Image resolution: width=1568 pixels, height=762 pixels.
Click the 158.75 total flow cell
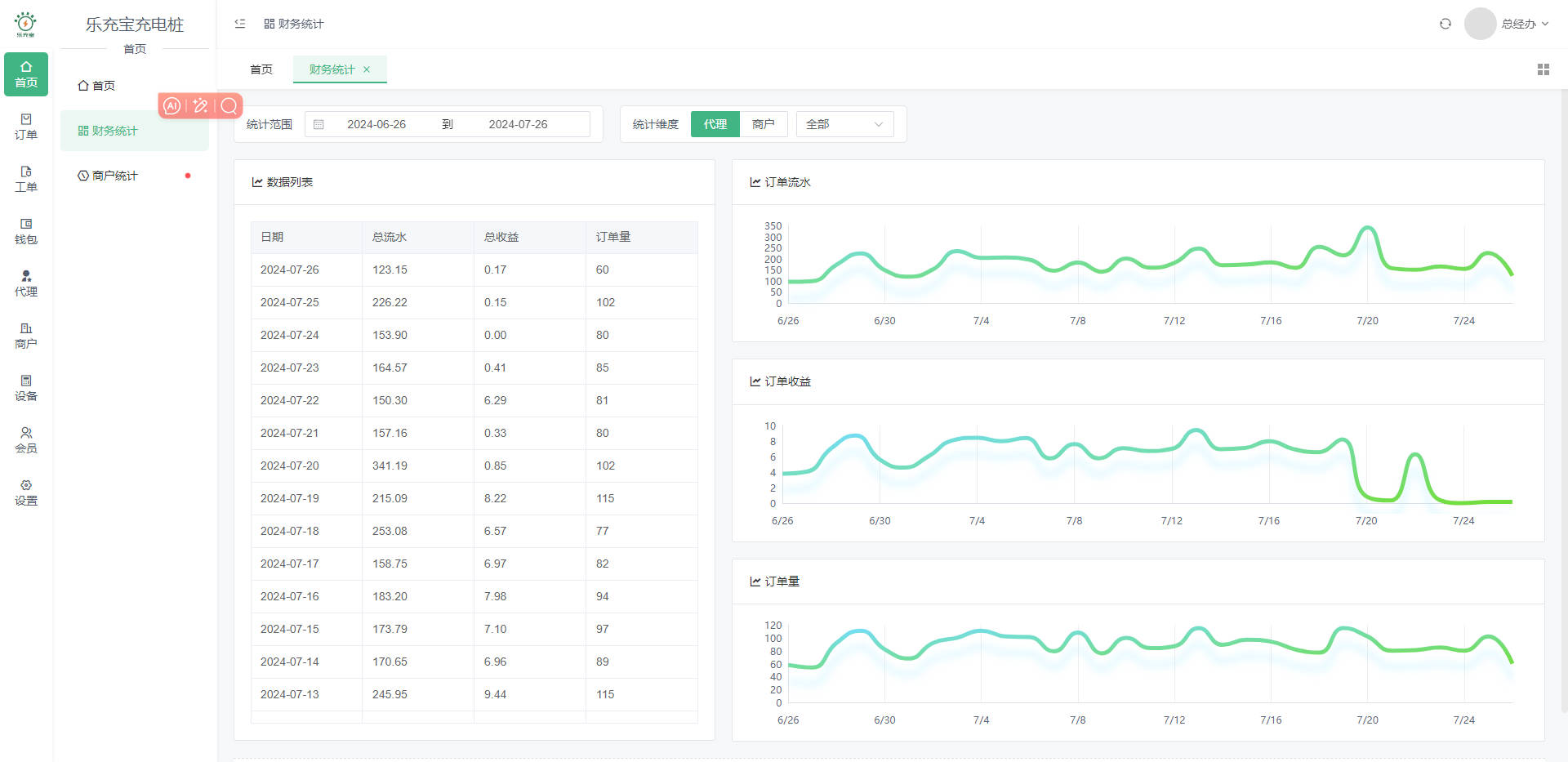tap(418, 564)
